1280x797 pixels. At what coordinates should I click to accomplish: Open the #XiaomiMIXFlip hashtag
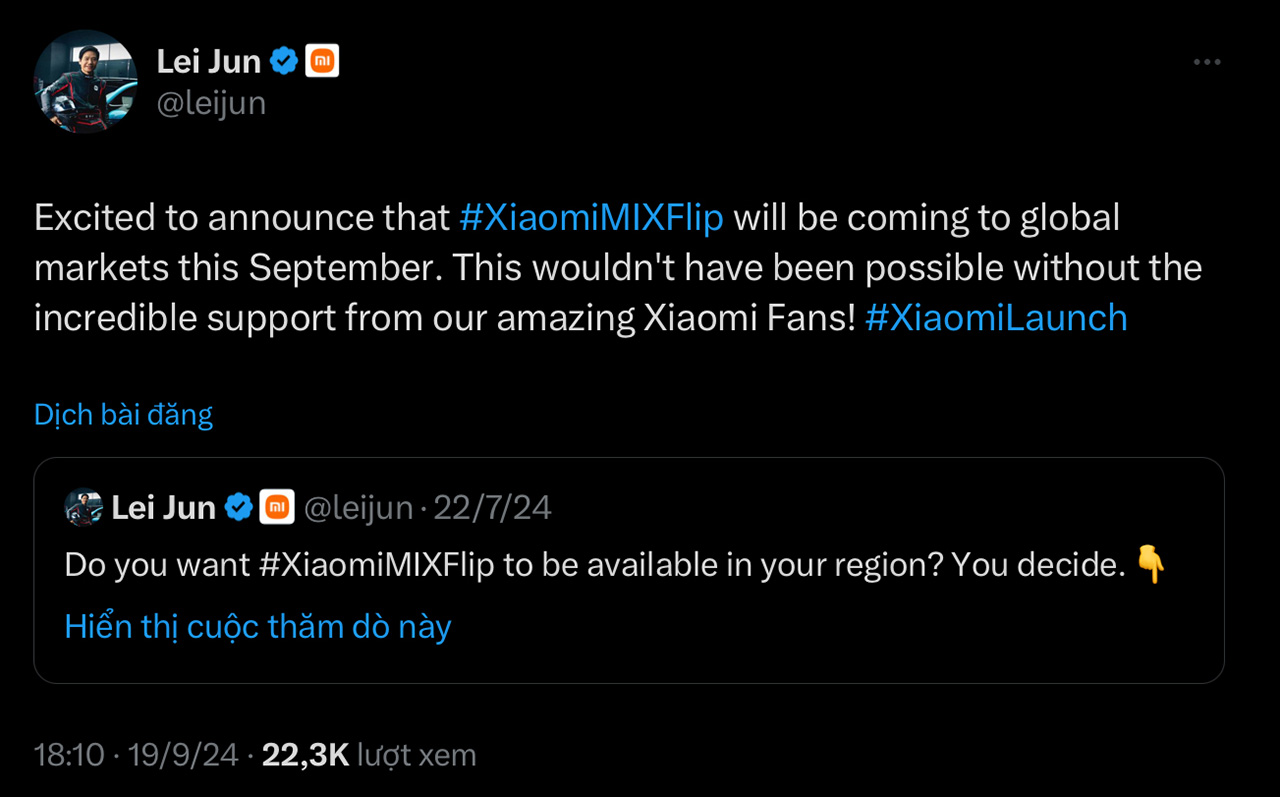[x=591, y=217]
